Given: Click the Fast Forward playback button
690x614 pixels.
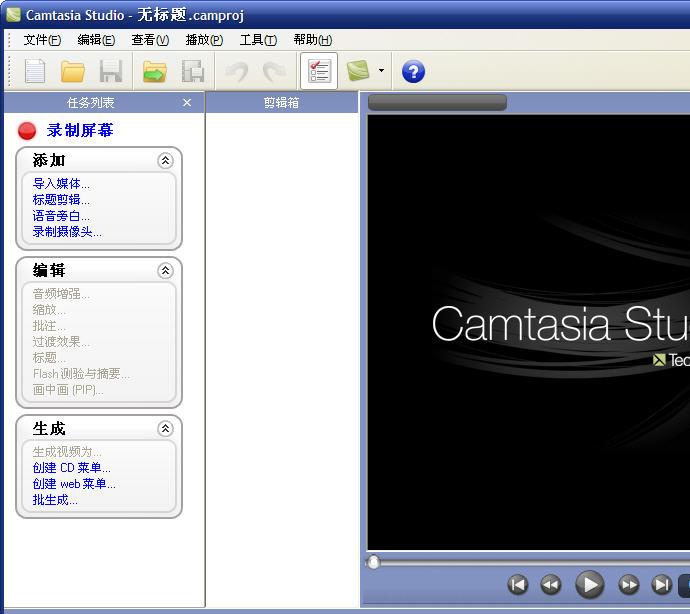Looking at the screenshot, I should [x=629, y=585].
